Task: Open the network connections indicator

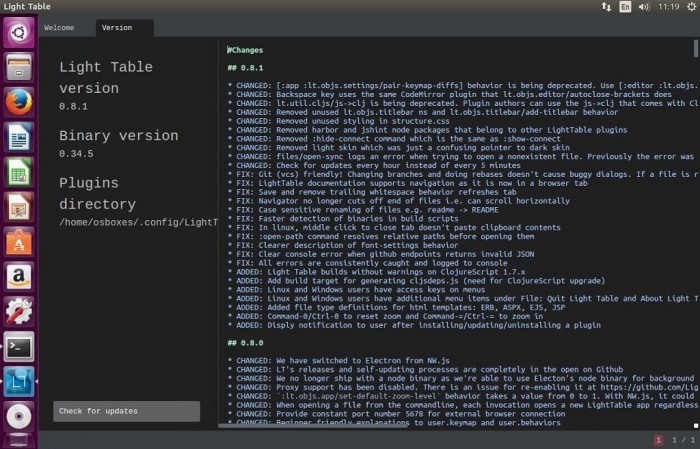Action: [606, 7]
